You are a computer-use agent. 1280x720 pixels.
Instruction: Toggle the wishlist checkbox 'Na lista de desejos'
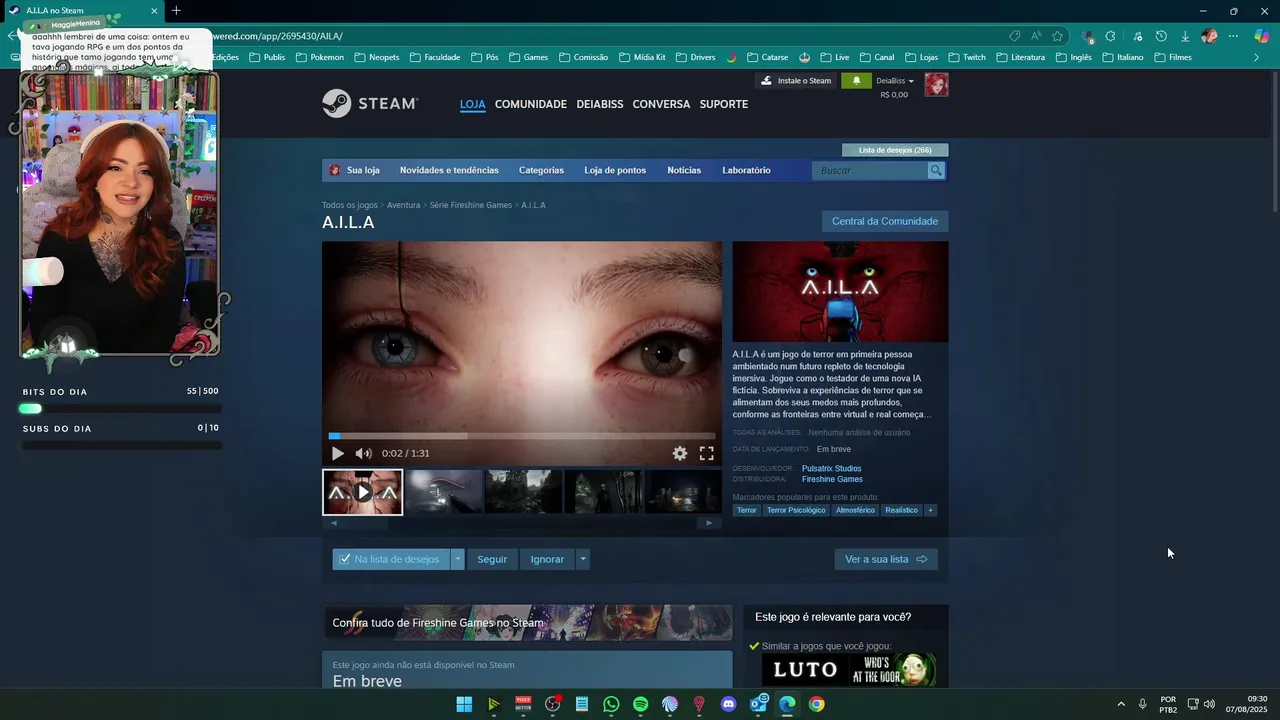[345, 559]
